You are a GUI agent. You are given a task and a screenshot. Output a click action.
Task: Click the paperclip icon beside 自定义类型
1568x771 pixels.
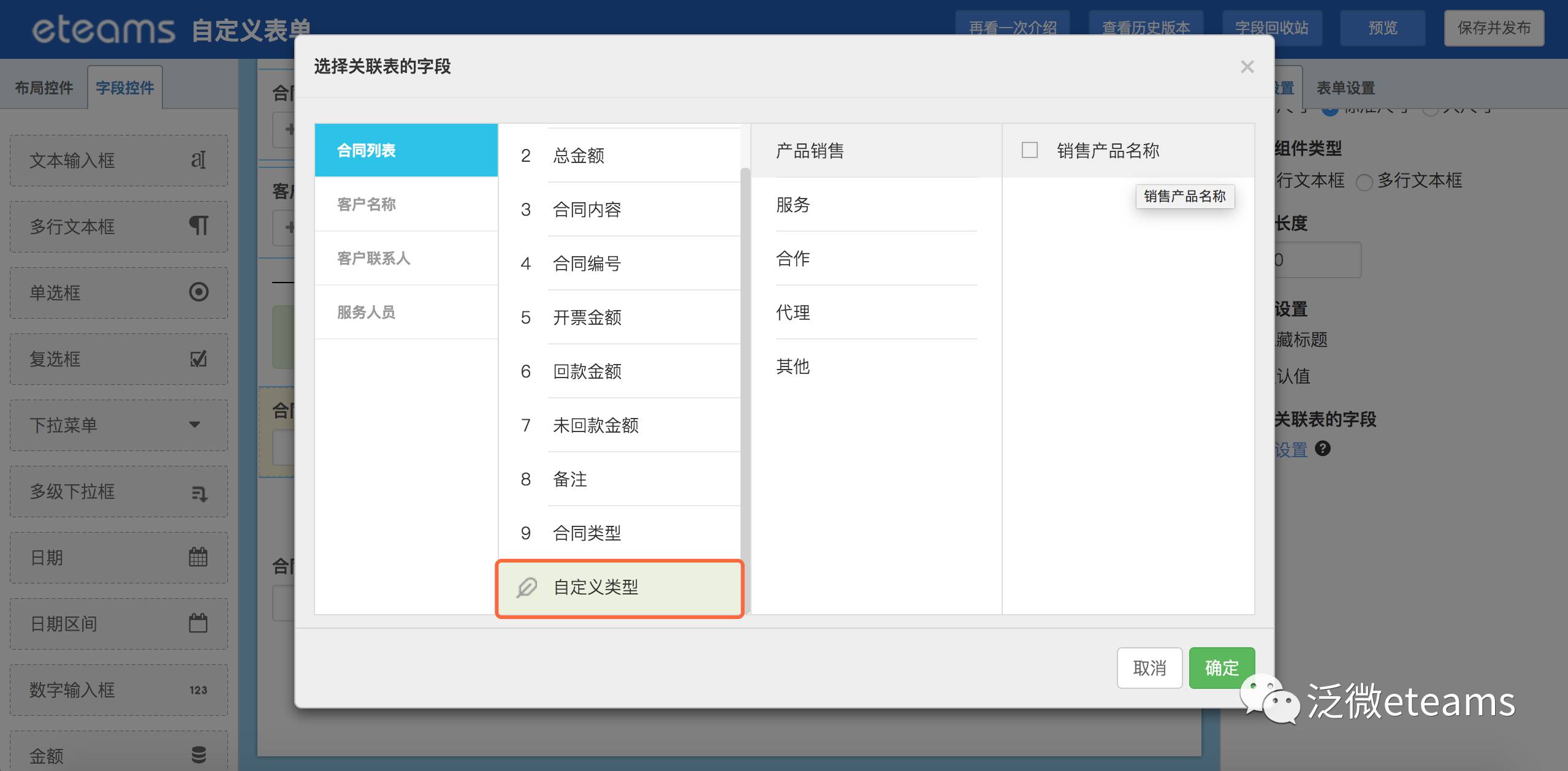(527, 587)
